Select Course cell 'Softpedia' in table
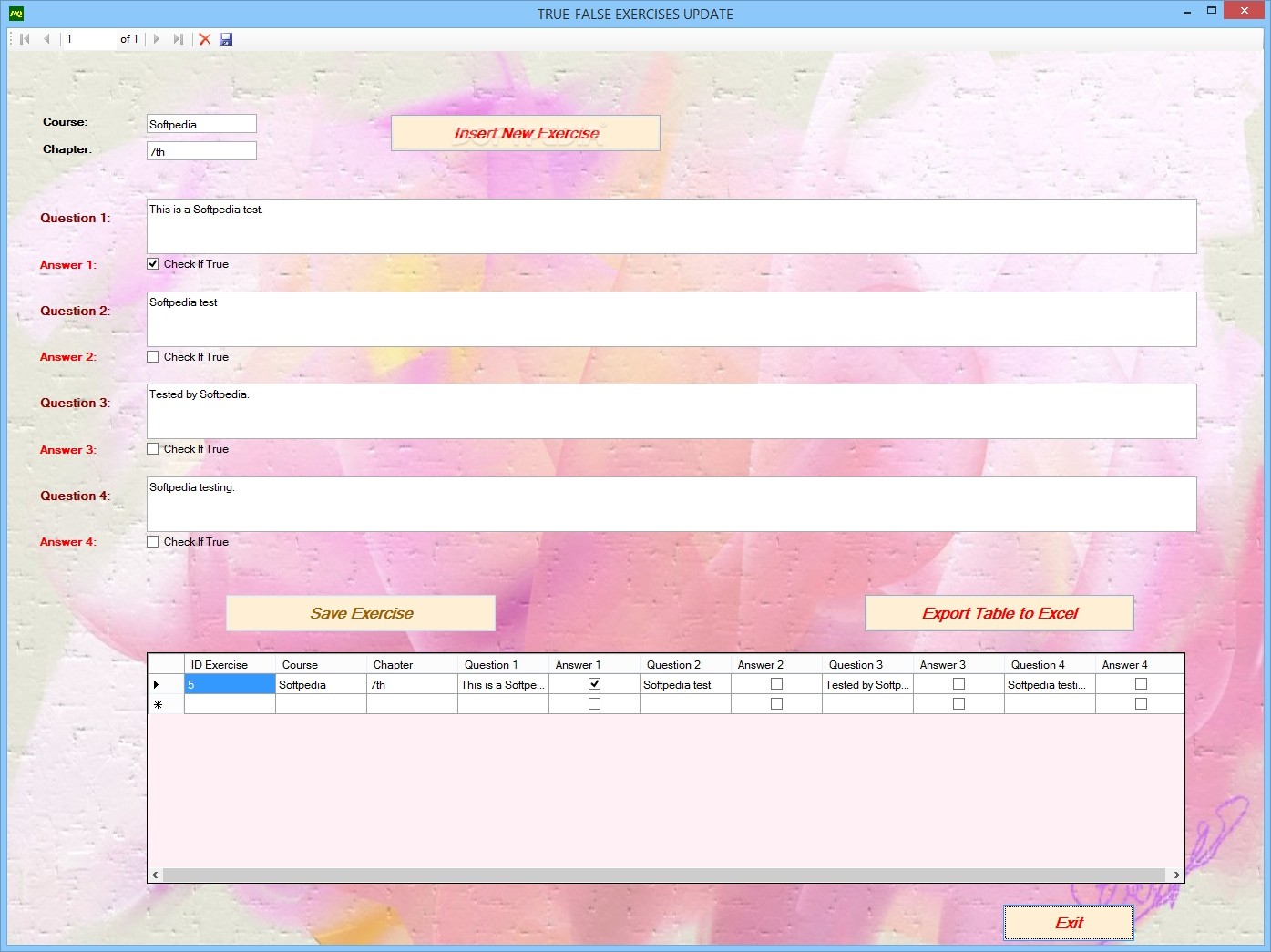Viewport: 1271px width, 952px height. pyautogui.click(x=321, y=684)
